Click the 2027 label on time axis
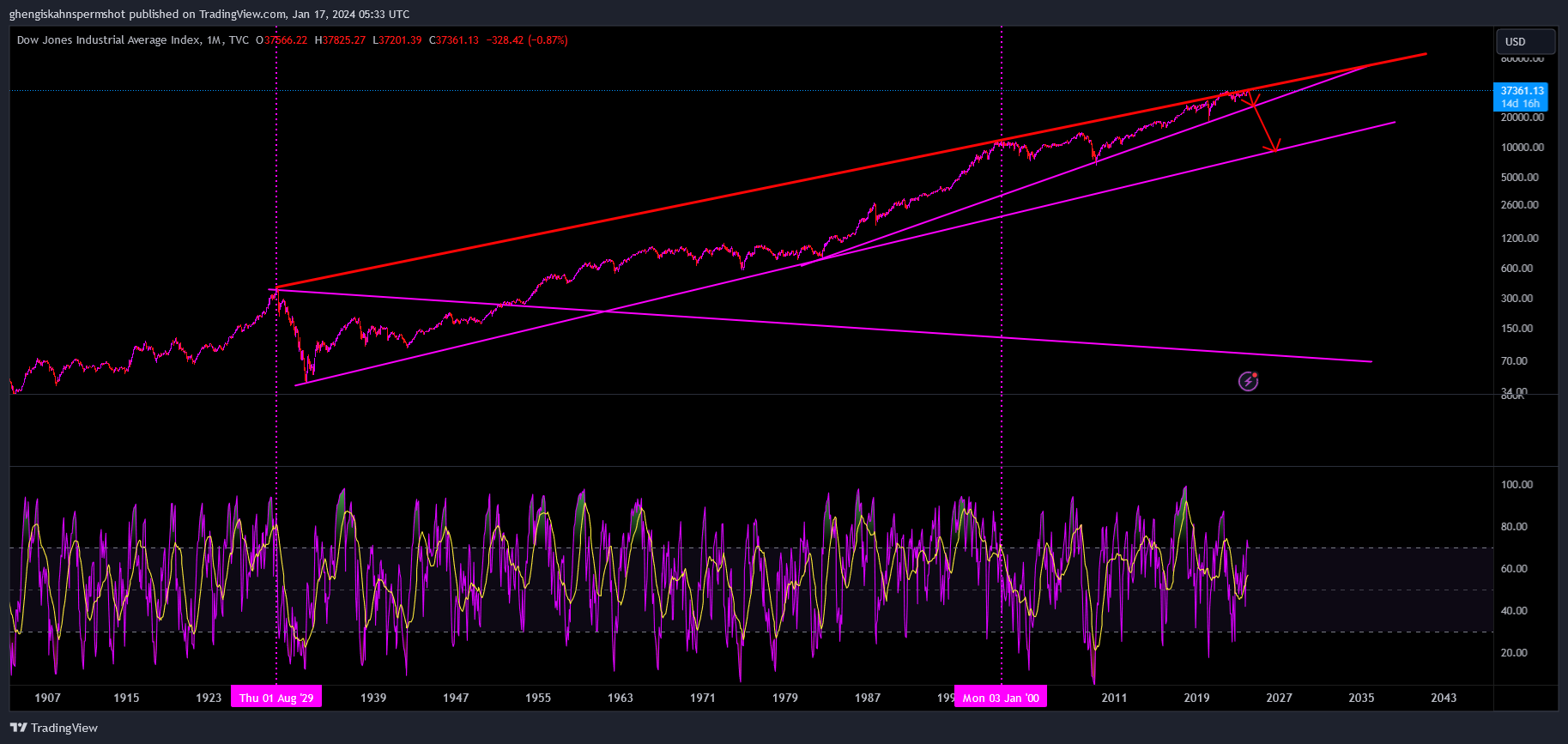The height and width of the screenshot is (744, 1568). (x=1279, y=698)
